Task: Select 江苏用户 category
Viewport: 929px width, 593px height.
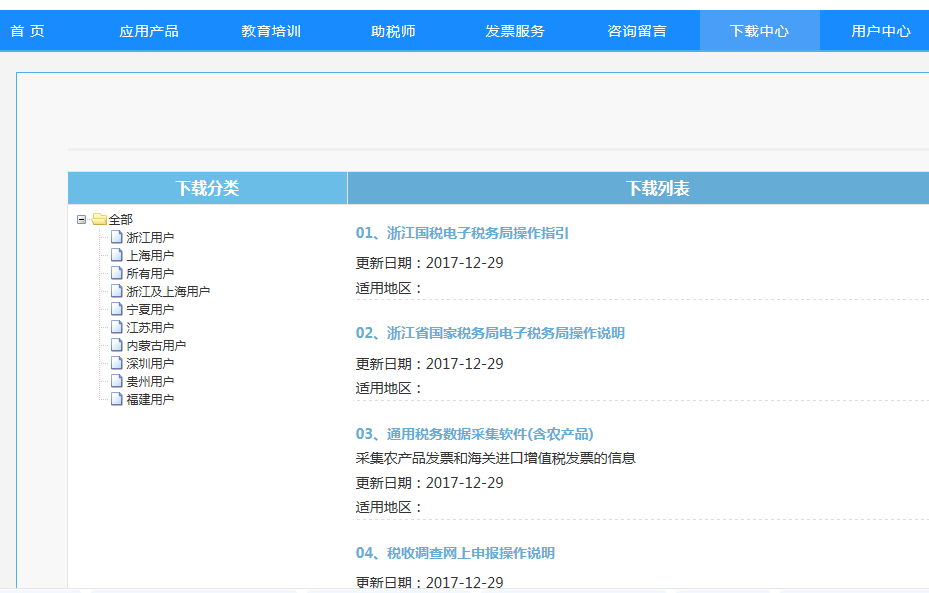Action: point(150,327)
